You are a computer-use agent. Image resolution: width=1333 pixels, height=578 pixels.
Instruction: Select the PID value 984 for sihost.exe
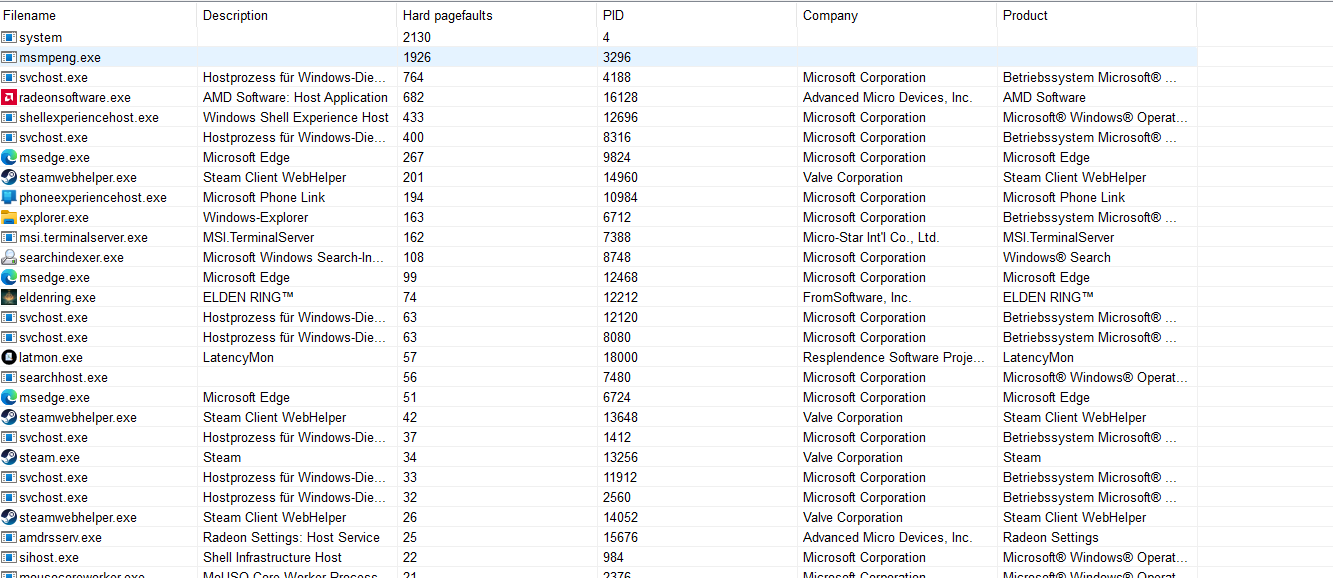coord(614,557)
